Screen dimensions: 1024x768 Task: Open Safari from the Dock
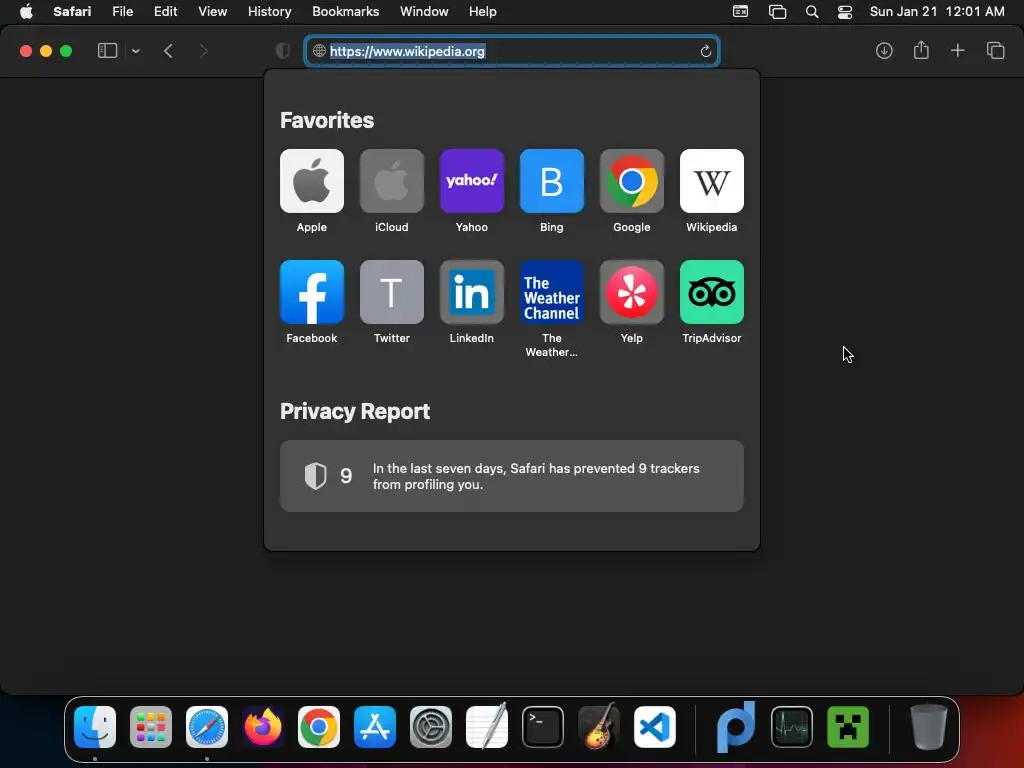click(x=206, y=727)
